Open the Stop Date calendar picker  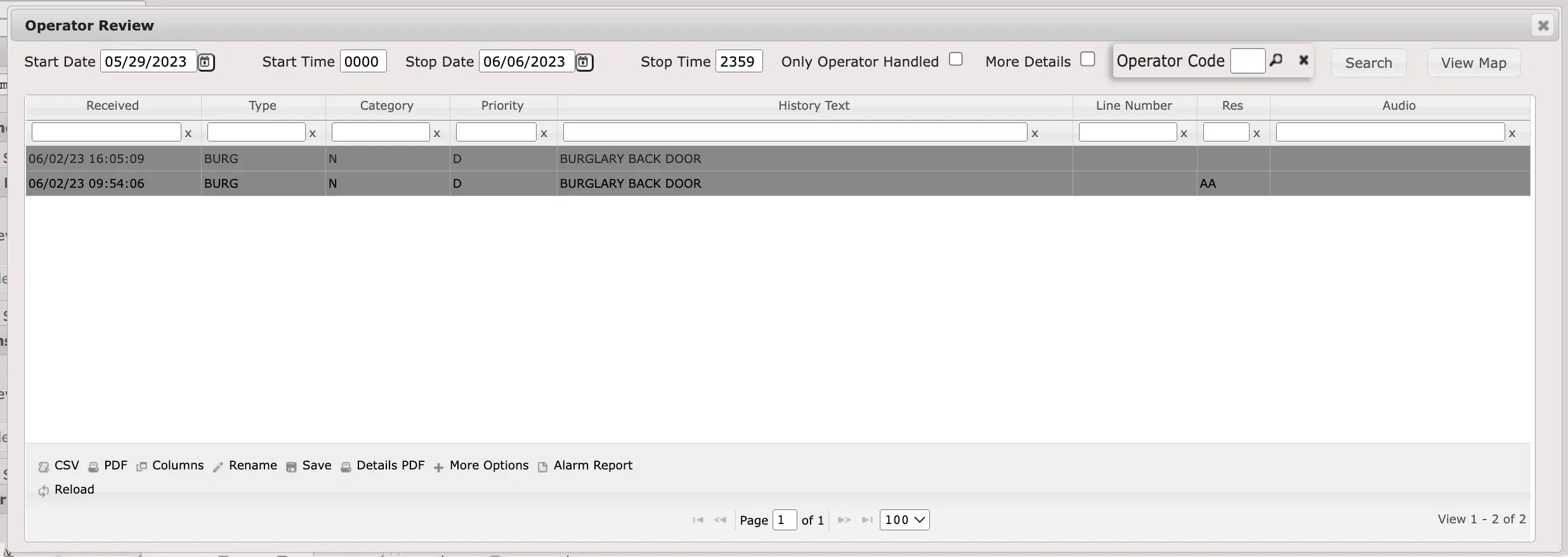(584, 62)
